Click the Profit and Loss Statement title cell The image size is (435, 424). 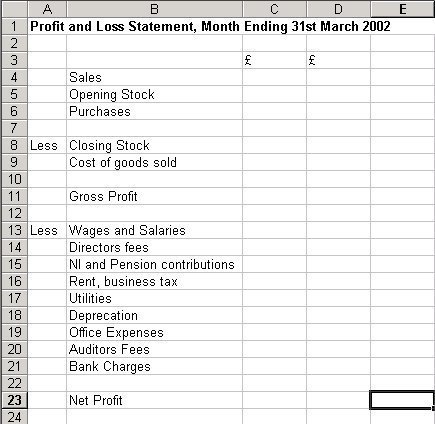point(210,26)
